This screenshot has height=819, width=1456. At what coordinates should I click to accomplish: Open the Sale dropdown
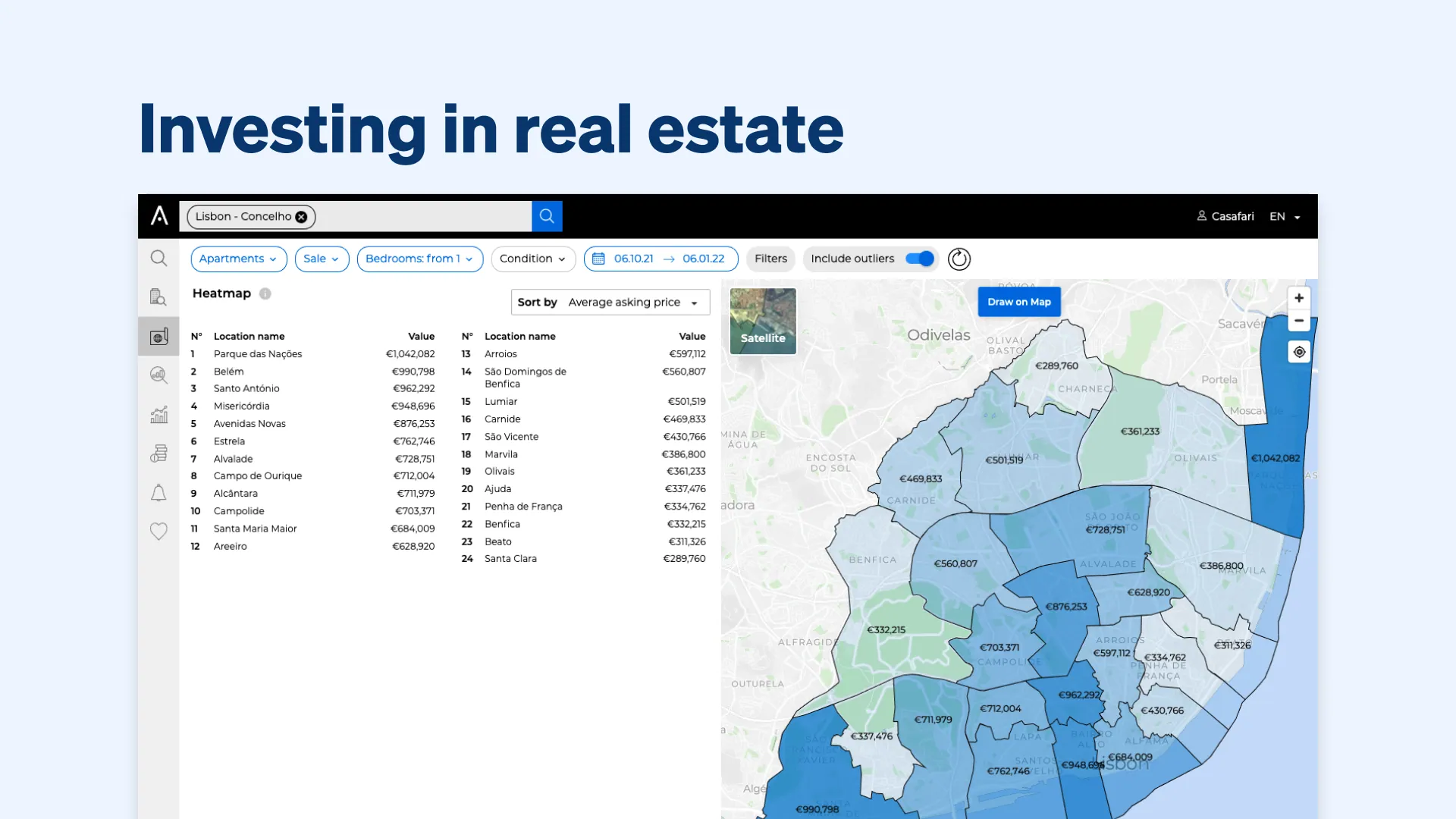[322, 259]
